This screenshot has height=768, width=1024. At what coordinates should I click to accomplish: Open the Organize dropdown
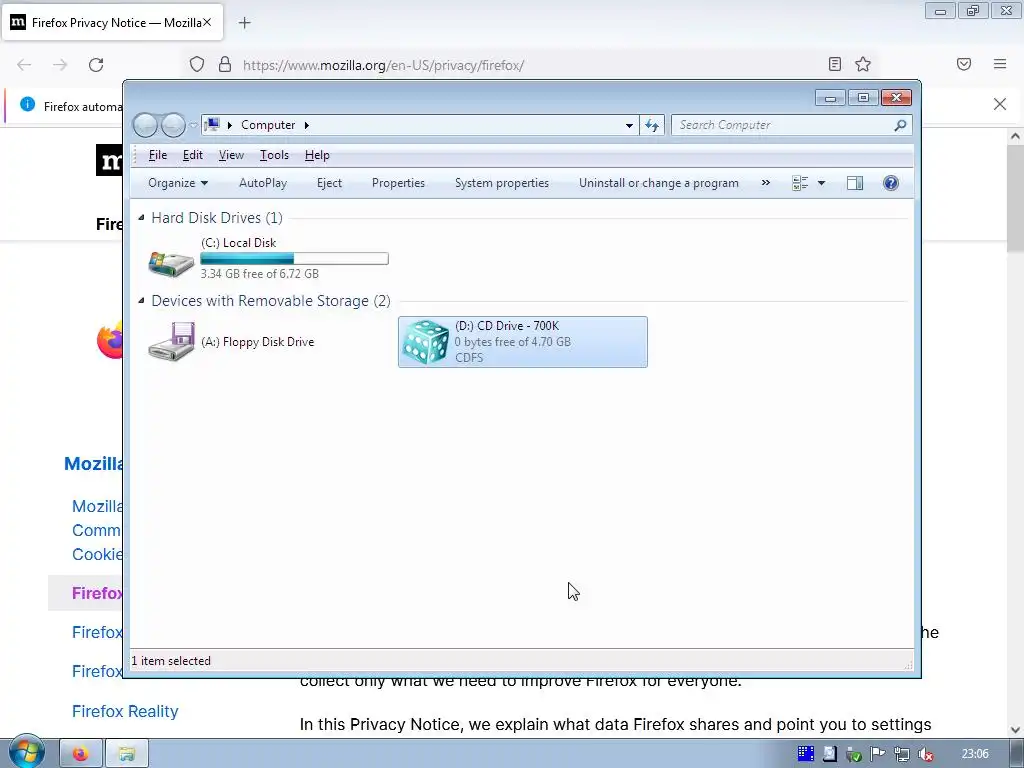pos(178,183)
